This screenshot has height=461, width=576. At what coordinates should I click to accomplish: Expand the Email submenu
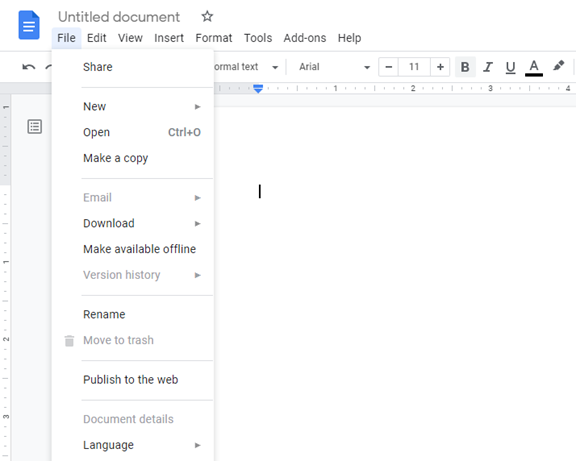(133, 198)
